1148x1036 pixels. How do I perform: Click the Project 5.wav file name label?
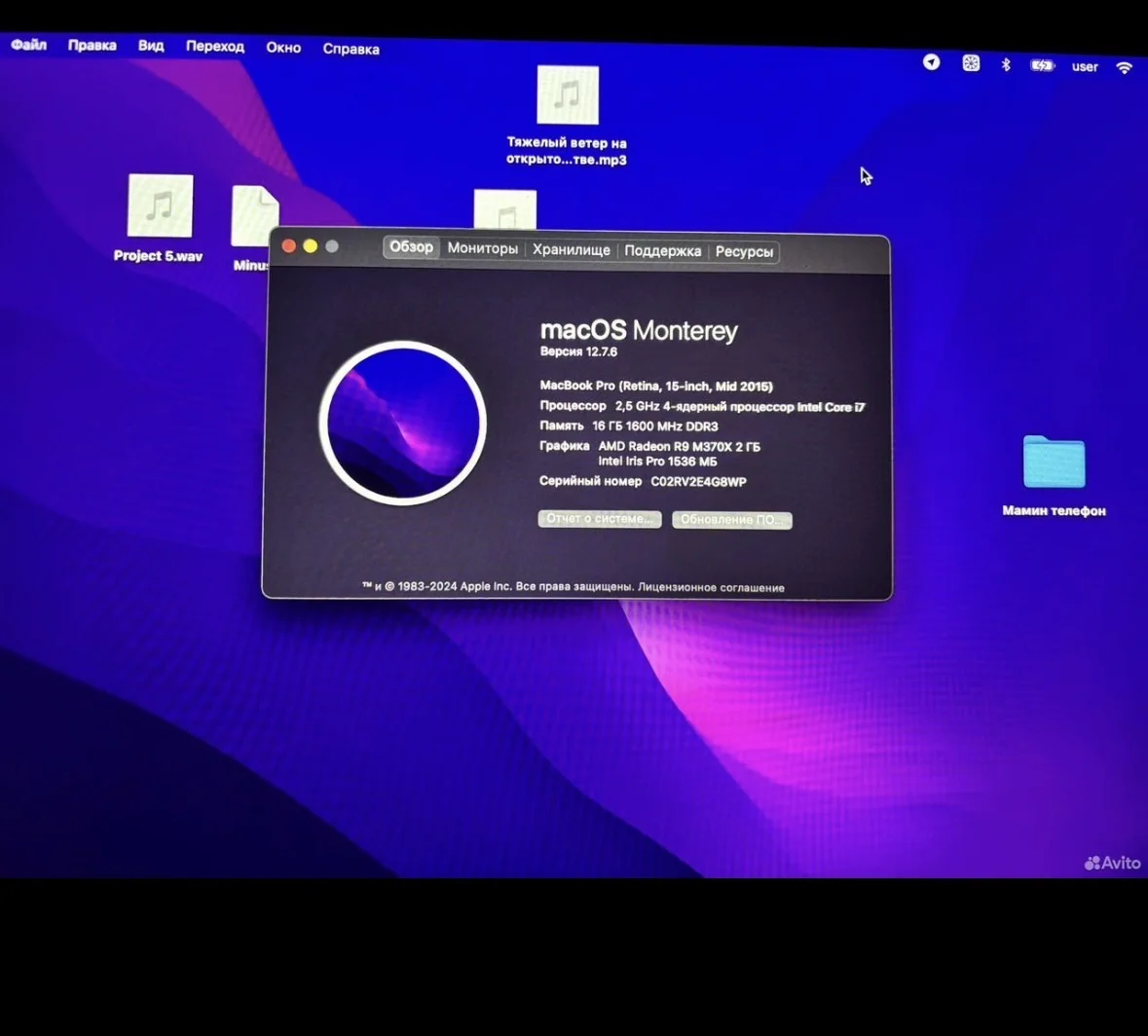[158, 256]
